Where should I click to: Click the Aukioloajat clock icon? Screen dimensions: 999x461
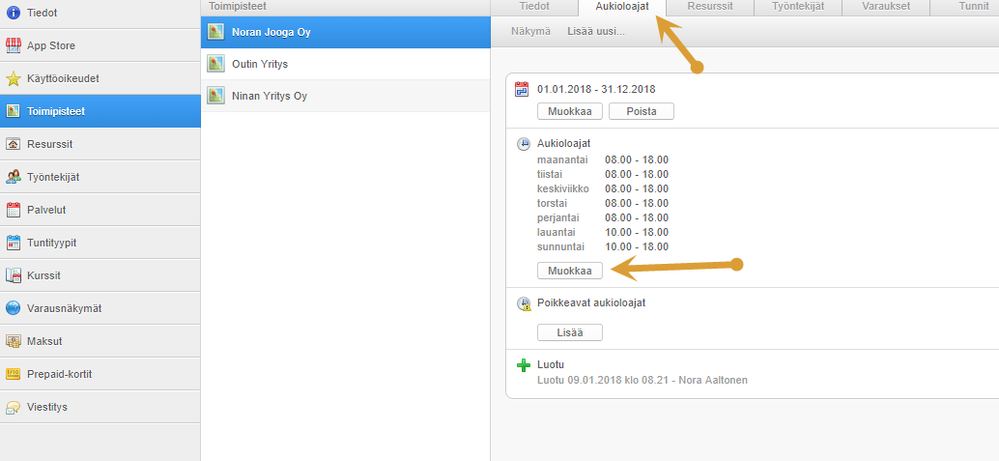click(523, 144)
